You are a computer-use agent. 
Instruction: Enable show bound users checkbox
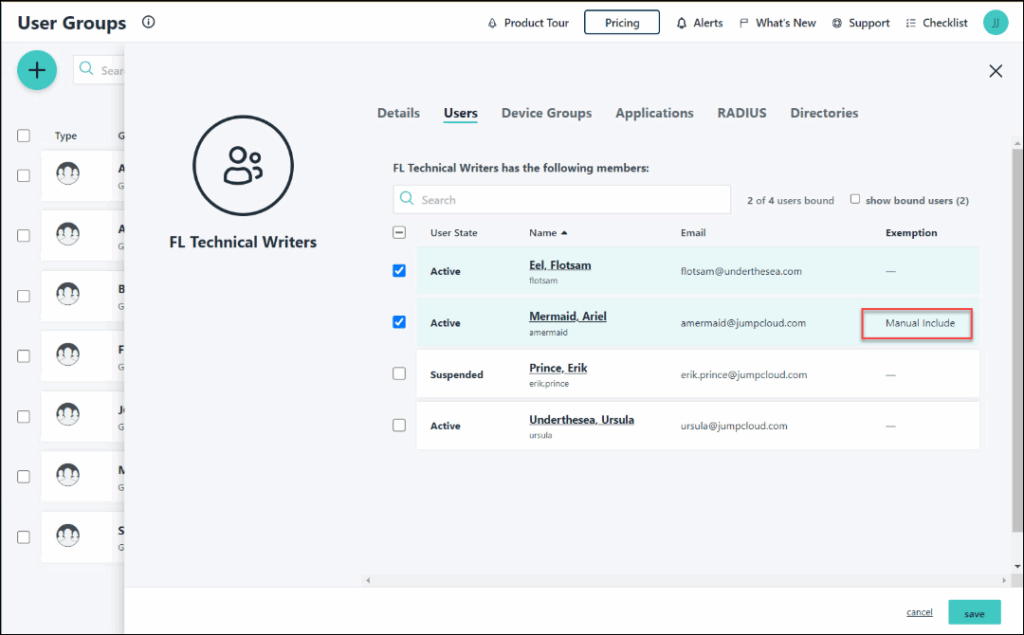[855, 199]
